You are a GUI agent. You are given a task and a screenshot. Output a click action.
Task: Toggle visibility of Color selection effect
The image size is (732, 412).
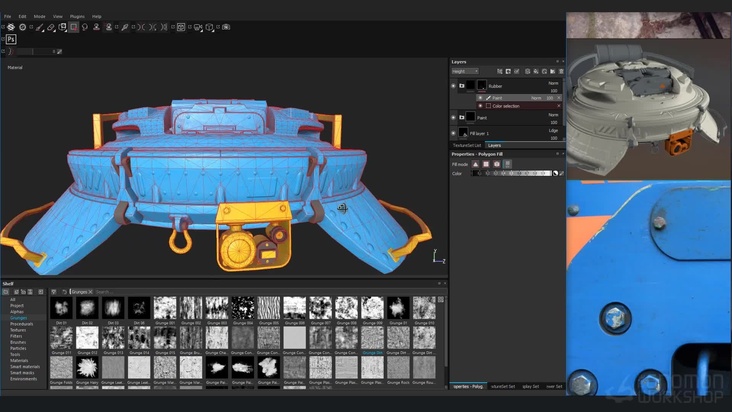(x=480, y=105)
